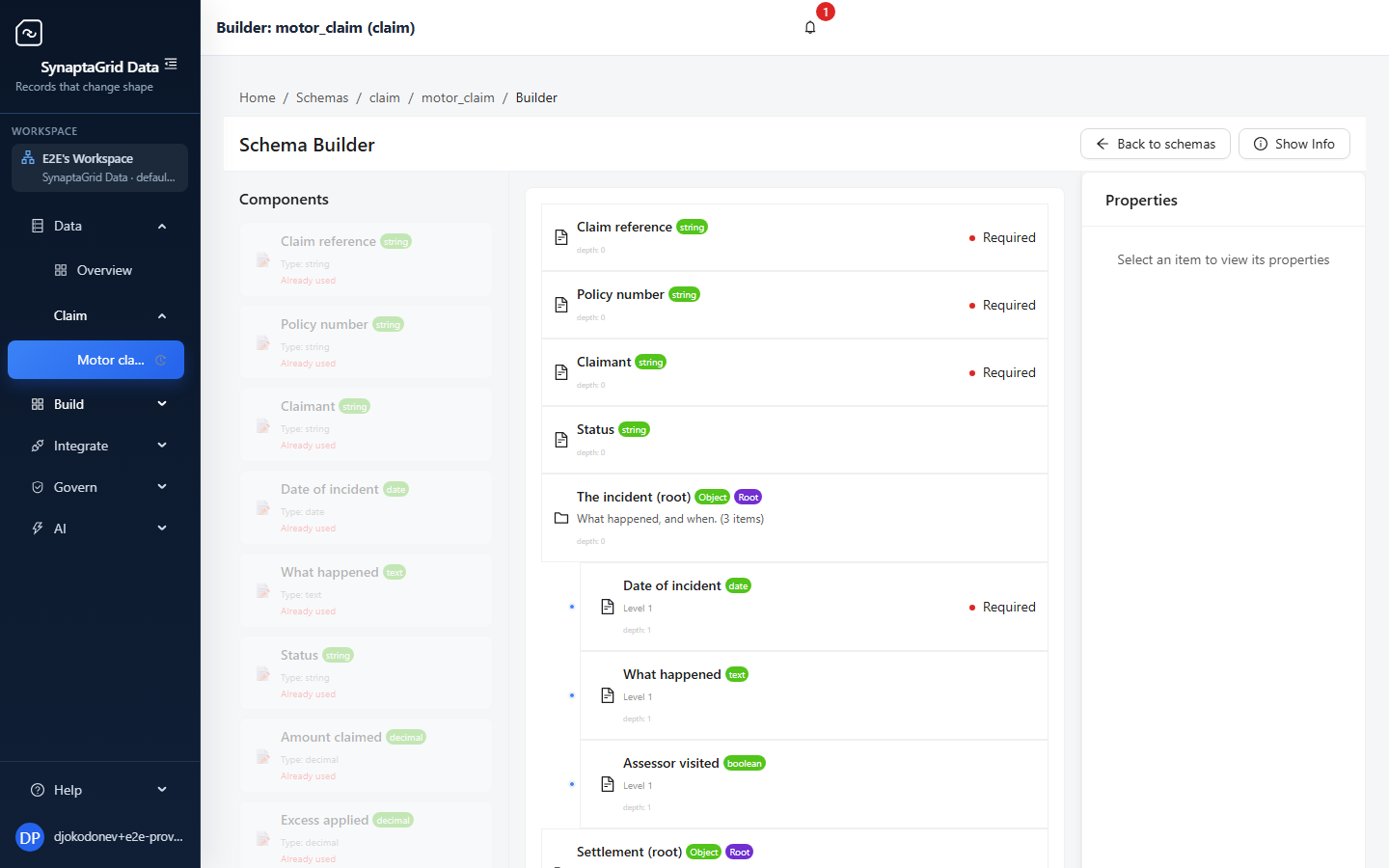Click the DP user avatar

click(x=30, y=837)
